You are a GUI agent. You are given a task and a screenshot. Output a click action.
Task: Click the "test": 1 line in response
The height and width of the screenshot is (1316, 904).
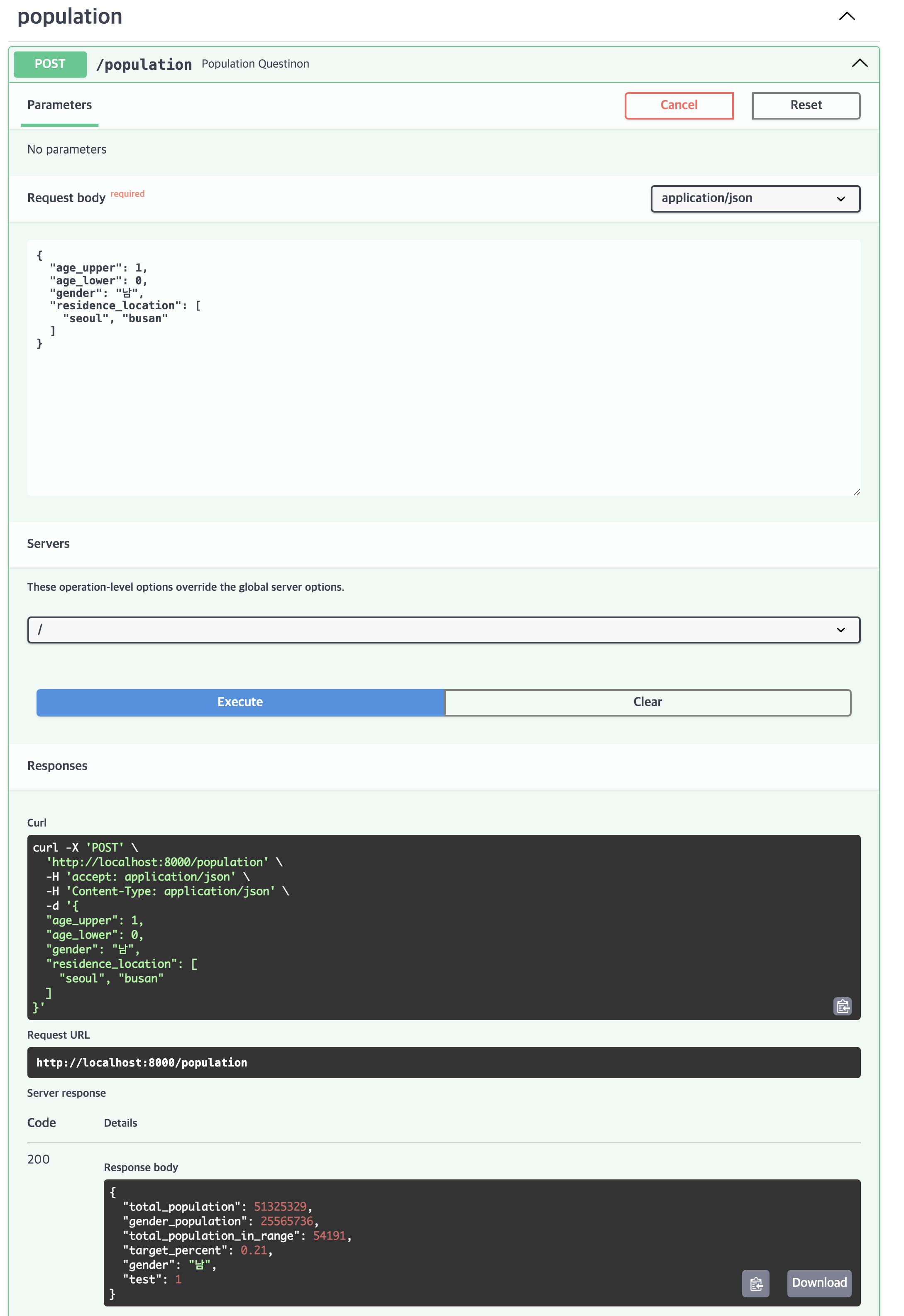point(152,1279)
